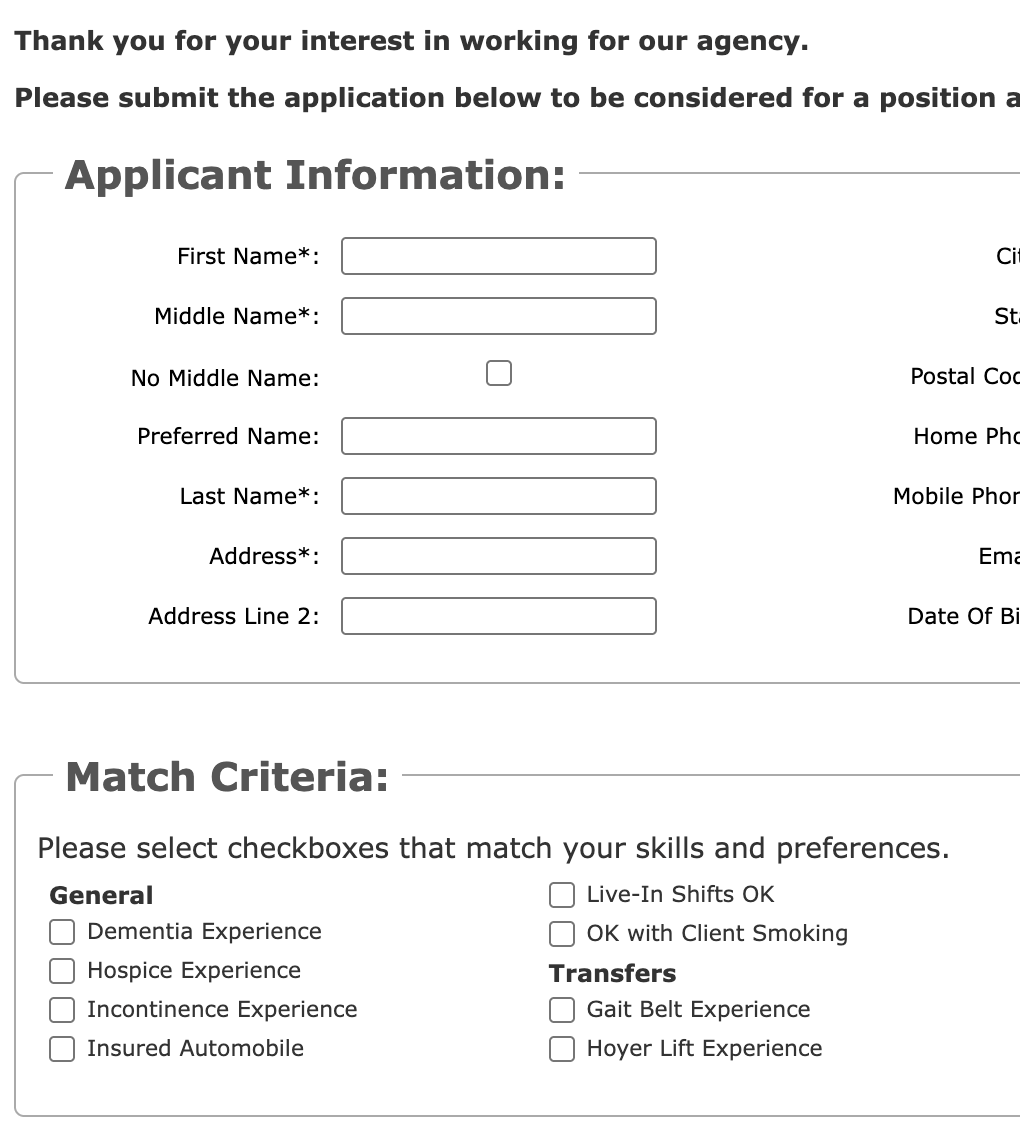Toggle the Incontinence Experience checkbox

click(x=61, y=1009)
